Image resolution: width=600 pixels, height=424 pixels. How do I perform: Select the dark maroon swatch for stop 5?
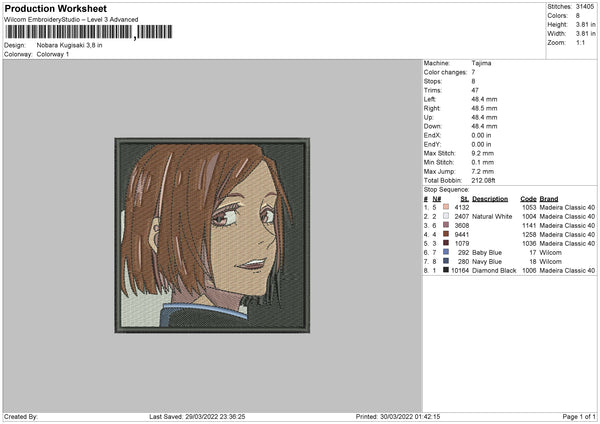446,243
